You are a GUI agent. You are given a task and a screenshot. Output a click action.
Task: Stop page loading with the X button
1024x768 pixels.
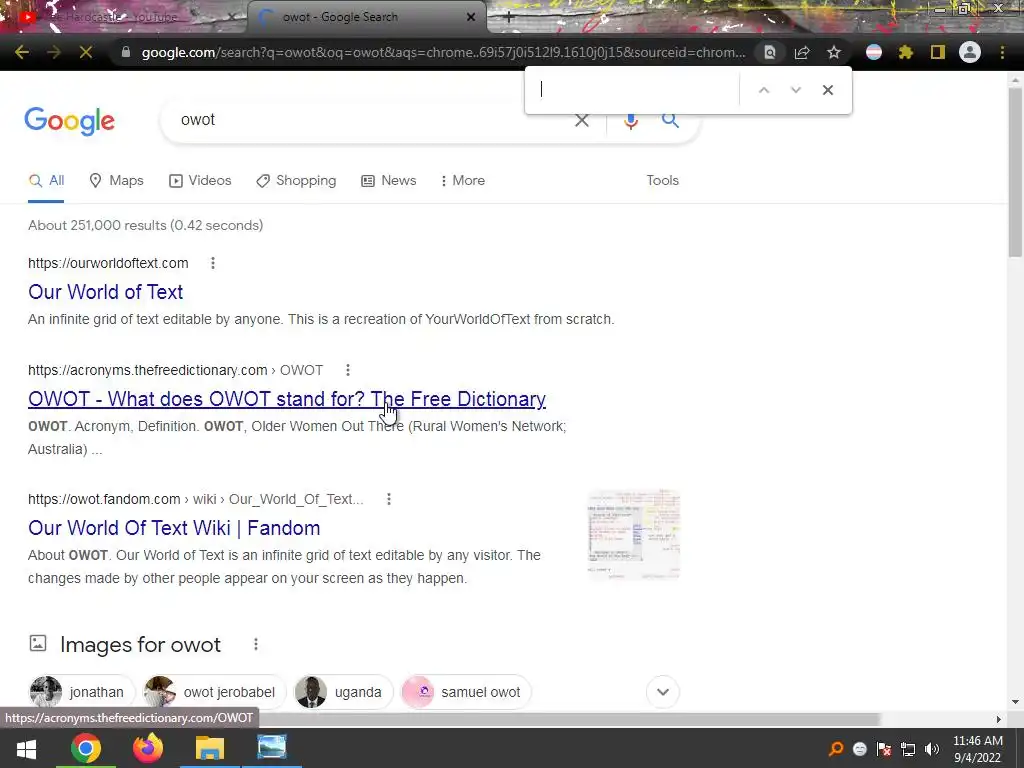coord(86,52)
